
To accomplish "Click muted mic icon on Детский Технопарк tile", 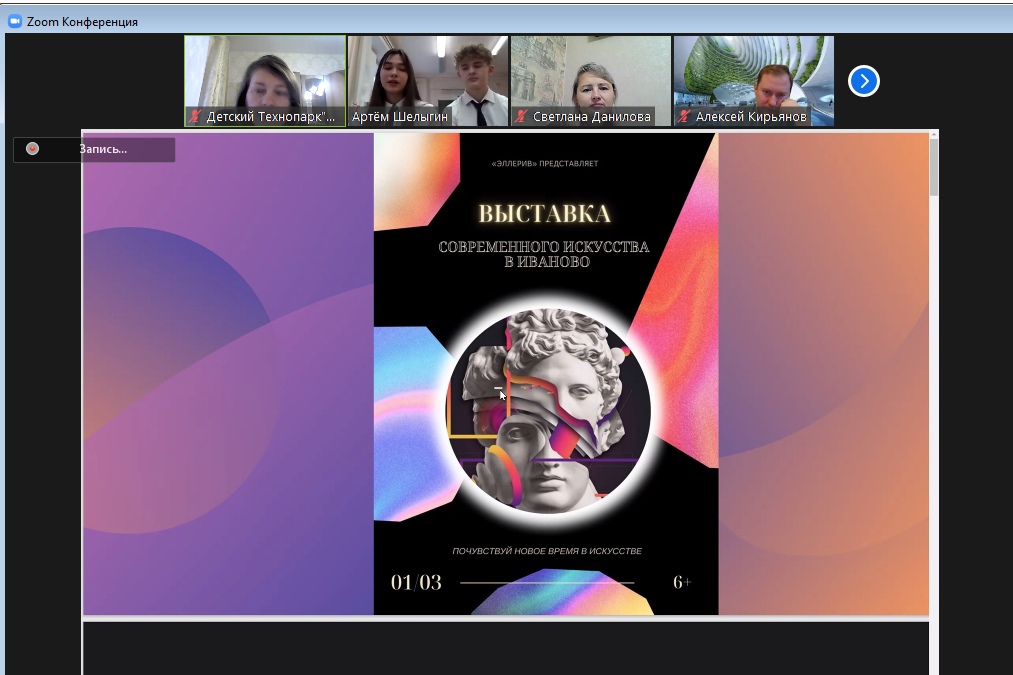I will [195, 117].
